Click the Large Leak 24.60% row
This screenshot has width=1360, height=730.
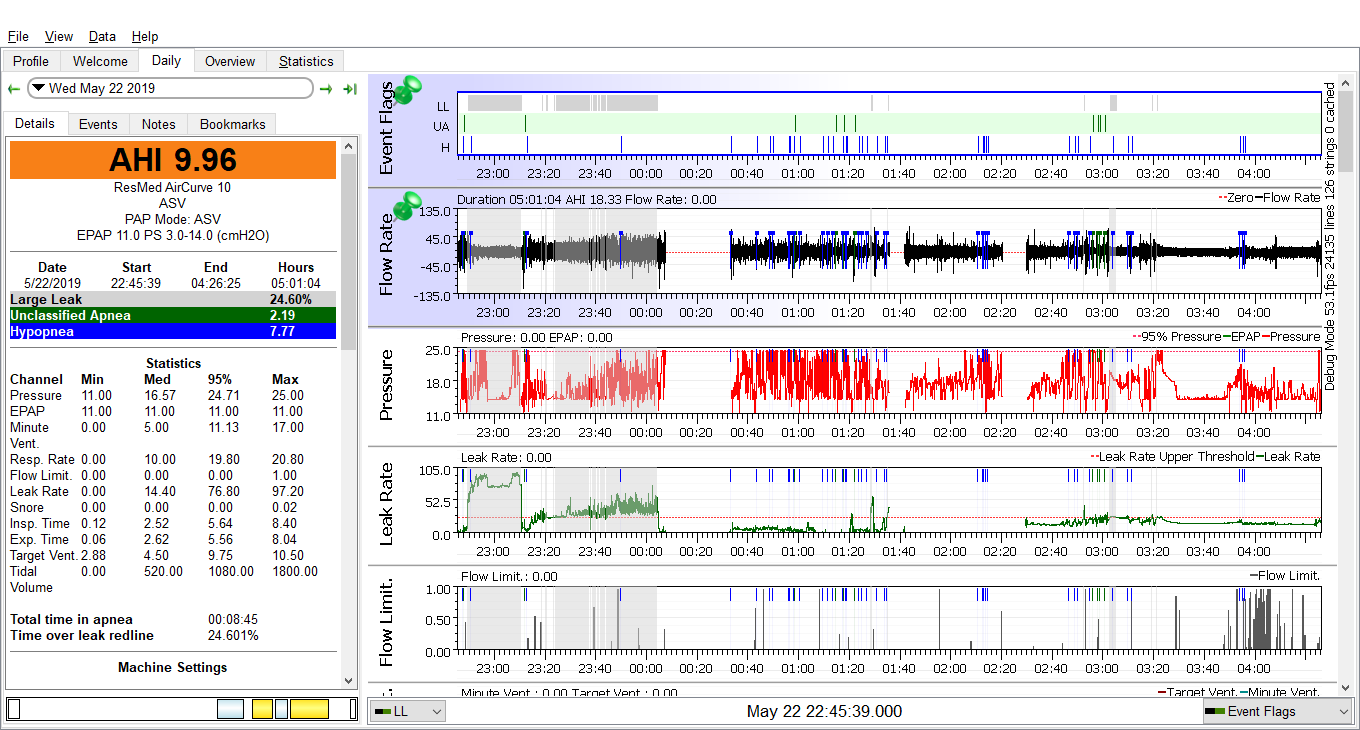click(173, 299)
